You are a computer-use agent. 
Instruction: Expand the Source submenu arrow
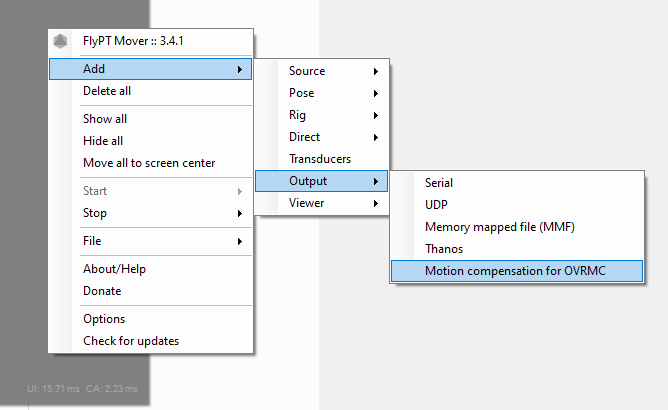coord(376,71)
